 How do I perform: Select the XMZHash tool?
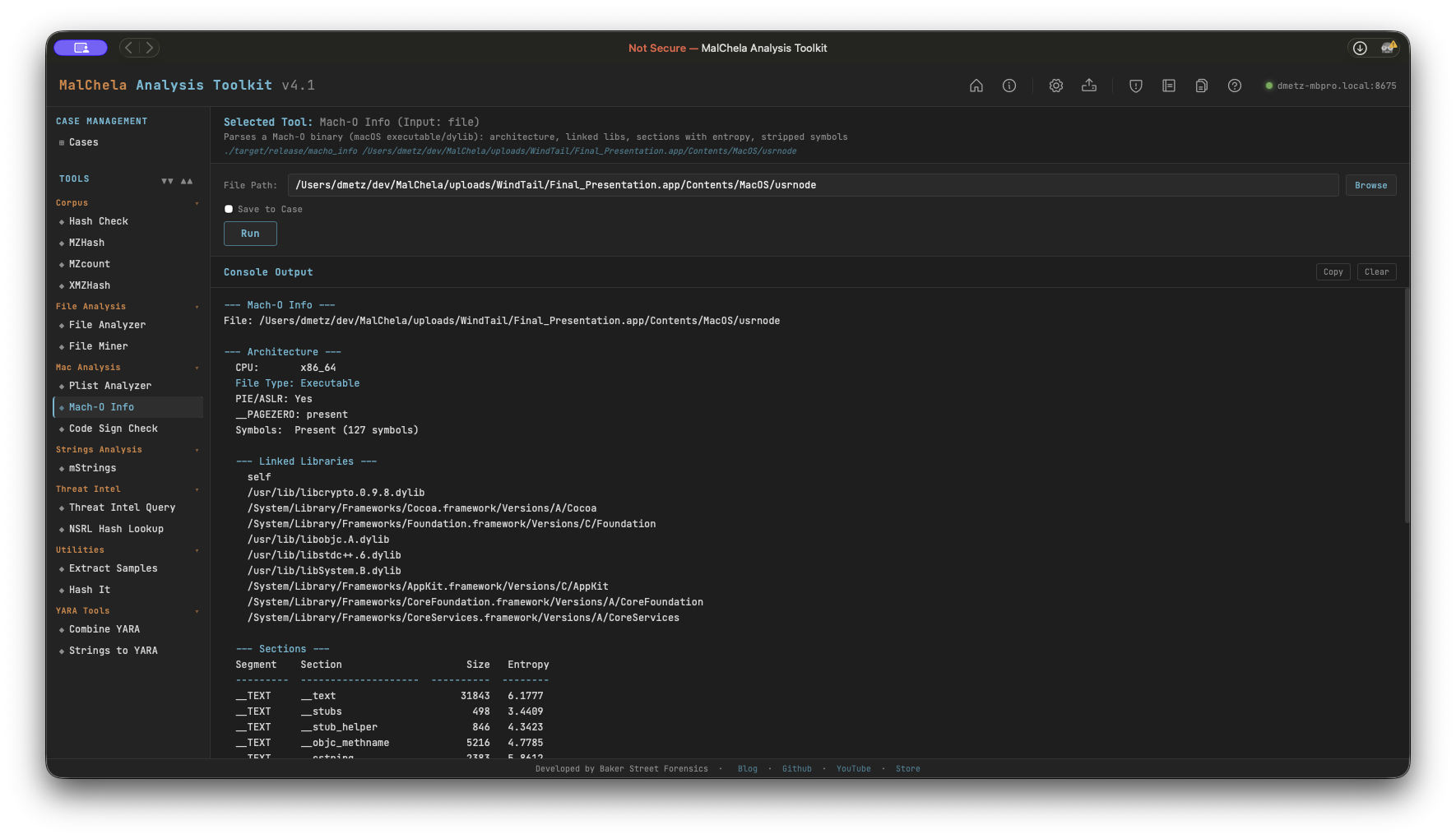coord(128,285)
